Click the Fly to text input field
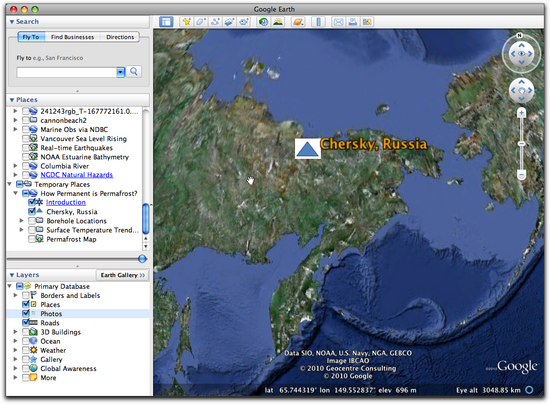This screenshot has width=550, height=404. [67, 72]
